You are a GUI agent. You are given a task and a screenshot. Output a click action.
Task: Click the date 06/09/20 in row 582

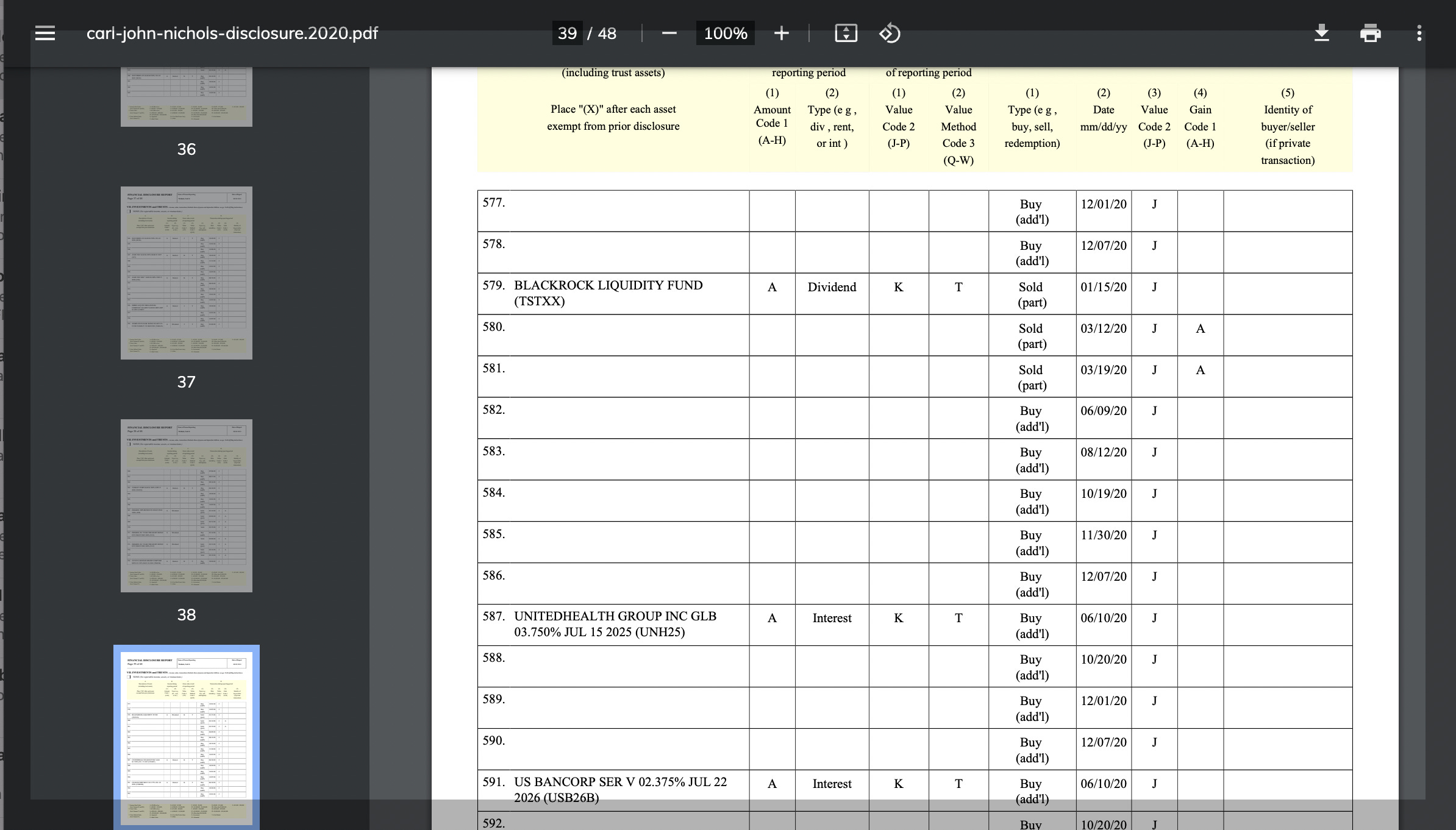(x=1104, y=411)
